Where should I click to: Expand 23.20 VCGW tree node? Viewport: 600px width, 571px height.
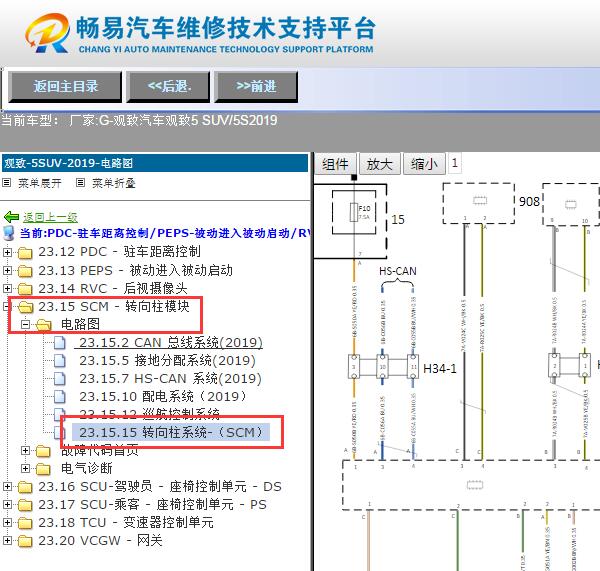pos(7,540)
